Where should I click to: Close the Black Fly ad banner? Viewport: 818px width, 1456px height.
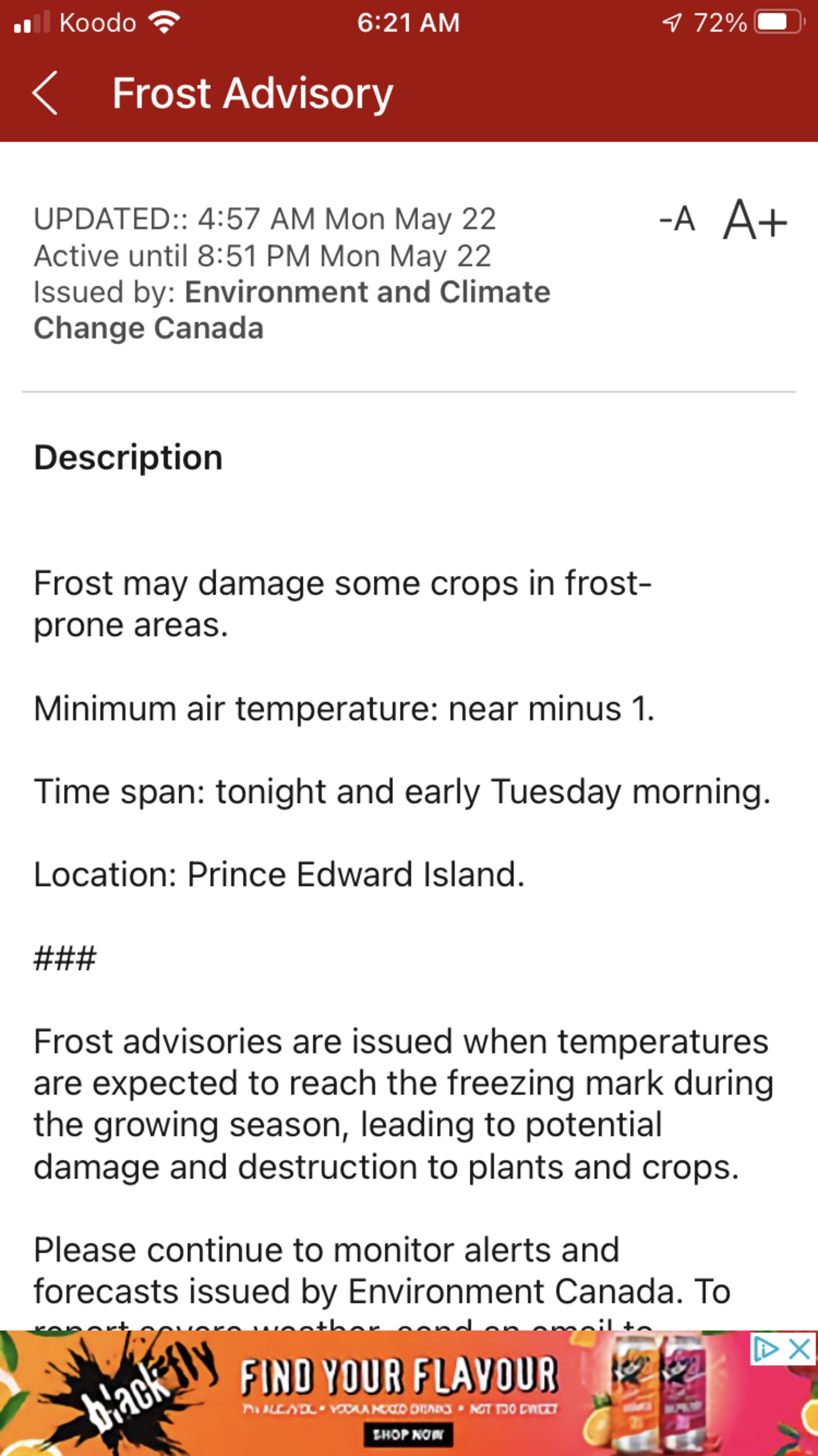pos(799,1349)
